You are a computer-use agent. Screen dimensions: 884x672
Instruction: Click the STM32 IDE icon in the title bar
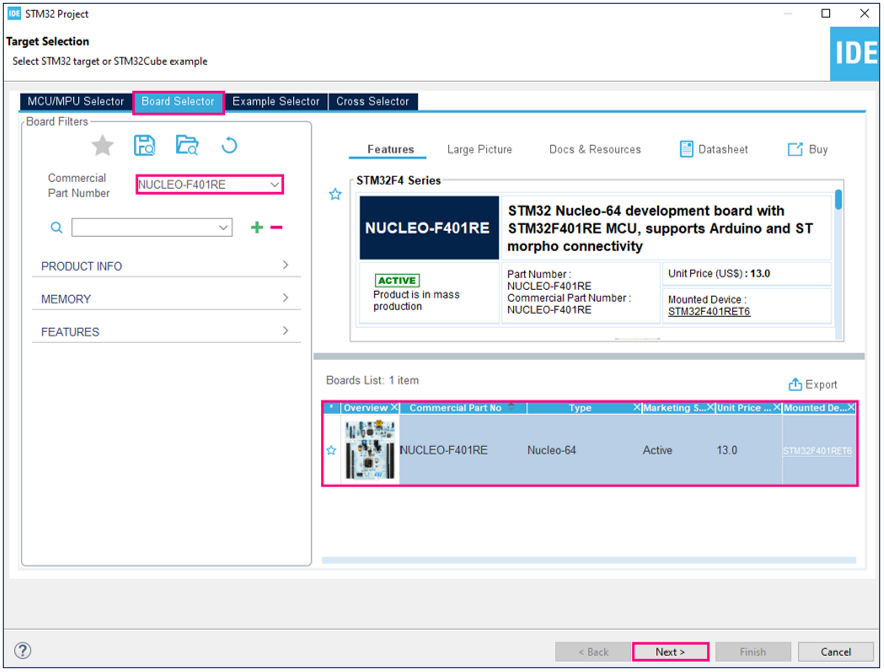tap(14, 14)
